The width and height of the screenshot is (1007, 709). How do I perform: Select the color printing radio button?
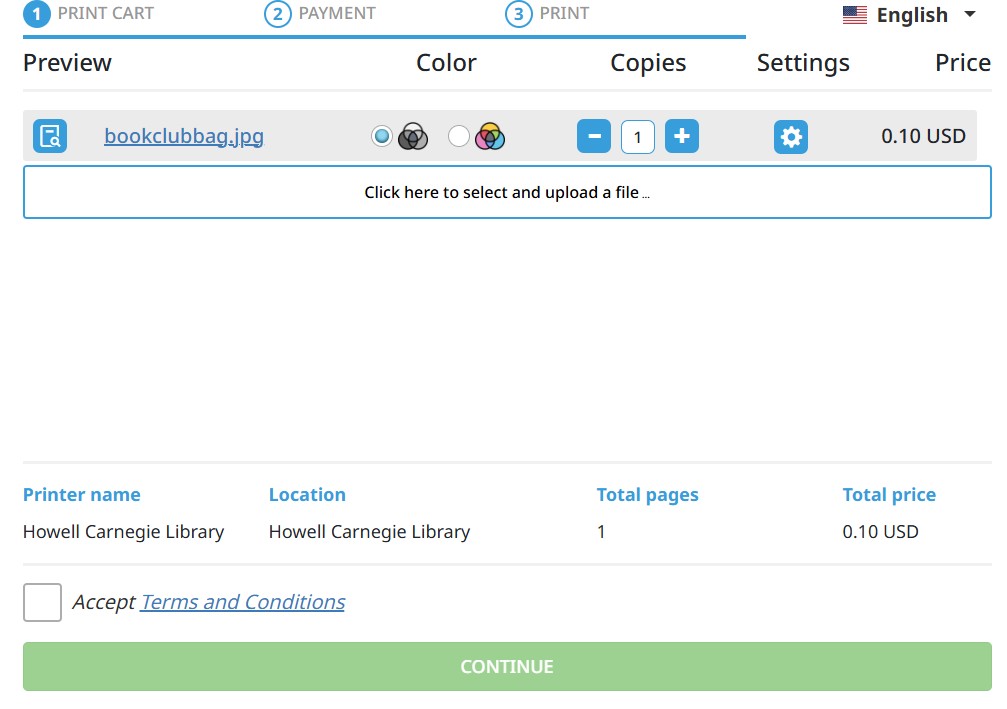click(459, 136)
